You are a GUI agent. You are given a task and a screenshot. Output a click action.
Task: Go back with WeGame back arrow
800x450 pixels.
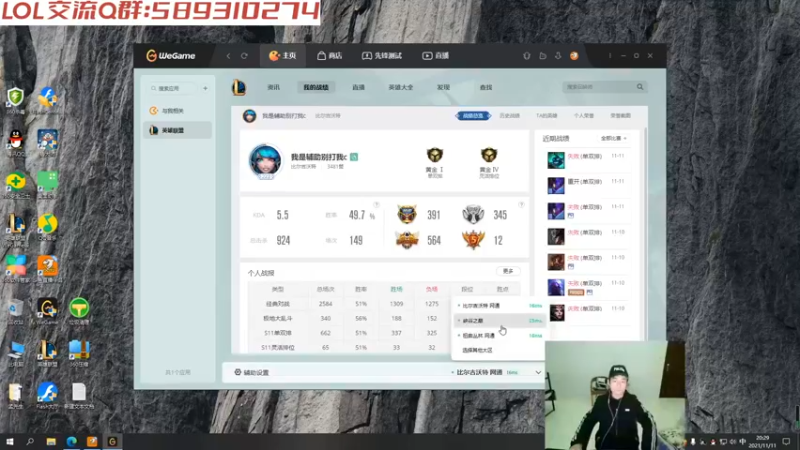pyautogui.click(x=228, y=56)
